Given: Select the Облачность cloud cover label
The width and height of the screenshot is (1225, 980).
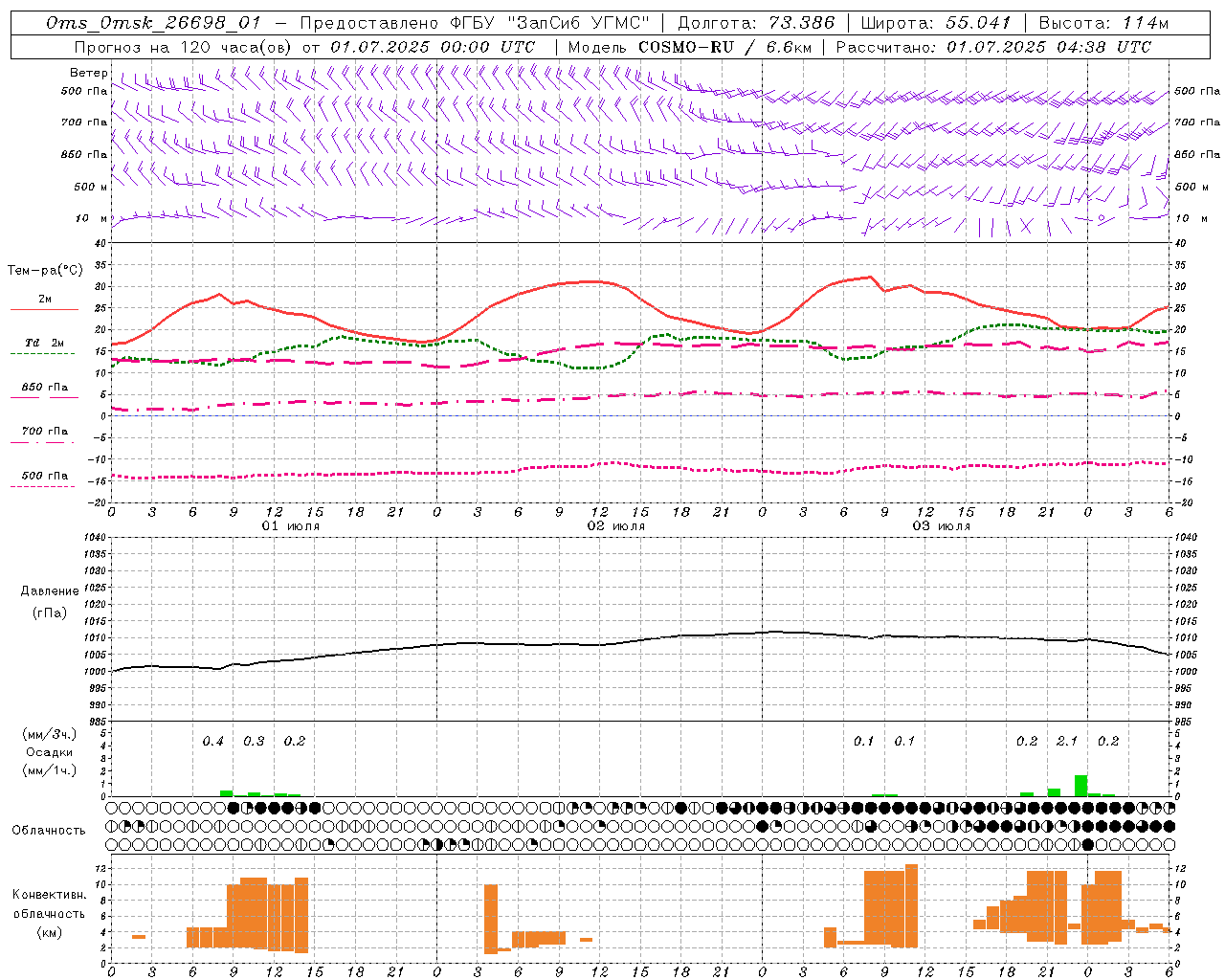Looking at the screenshot, I should (49, 830).
